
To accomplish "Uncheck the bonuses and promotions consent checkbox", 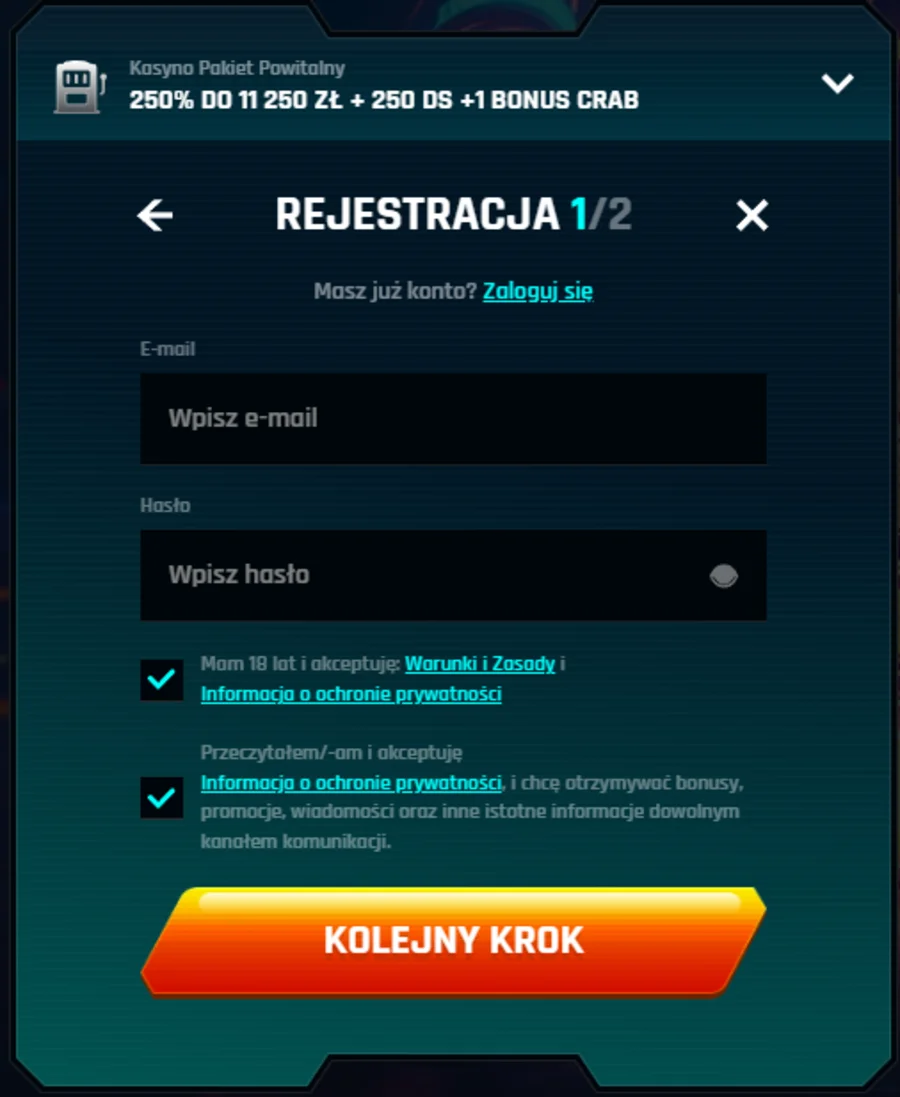I will [x=162, y=797].
